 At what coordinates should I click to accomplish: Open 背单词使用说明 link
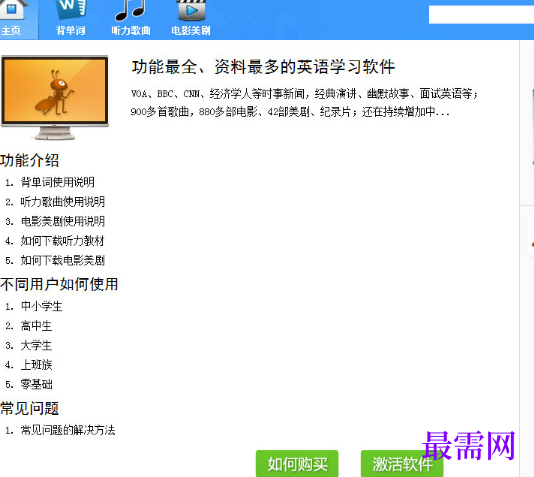pyautogui.click(x=58, y=182)
